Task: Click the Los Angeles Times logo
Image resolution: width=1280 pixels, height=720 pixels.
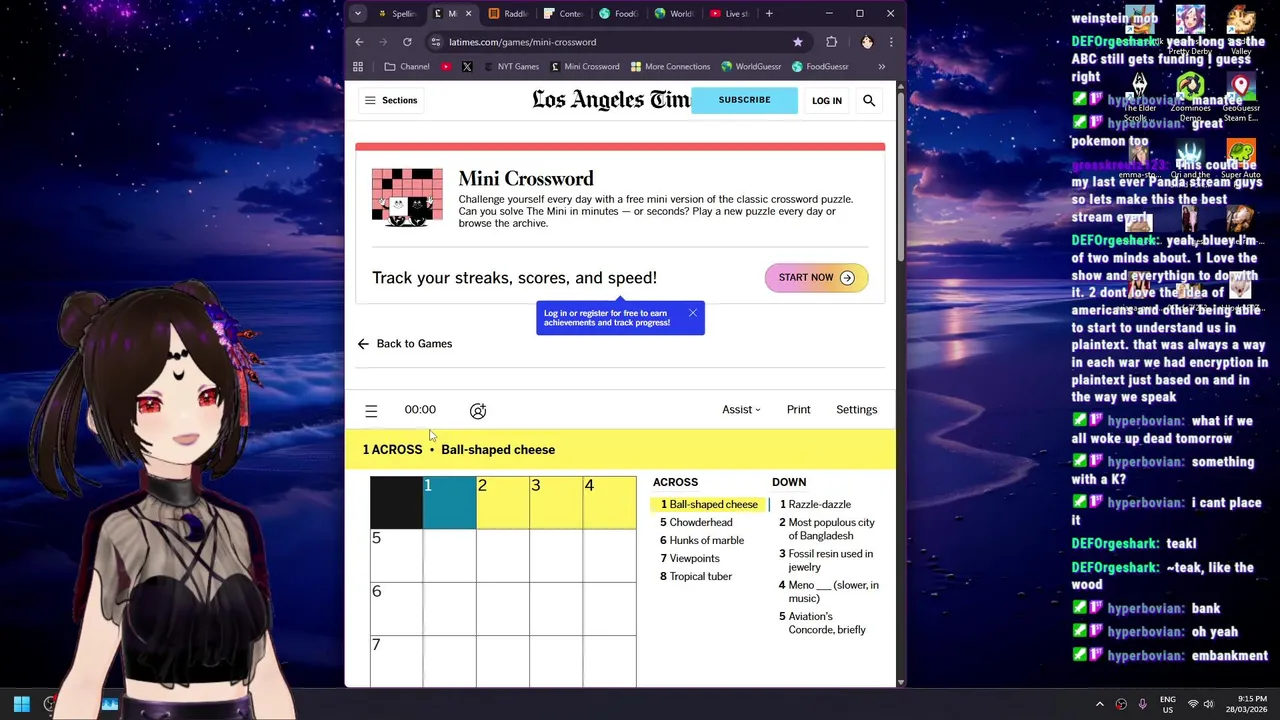Action: [611, 100]
